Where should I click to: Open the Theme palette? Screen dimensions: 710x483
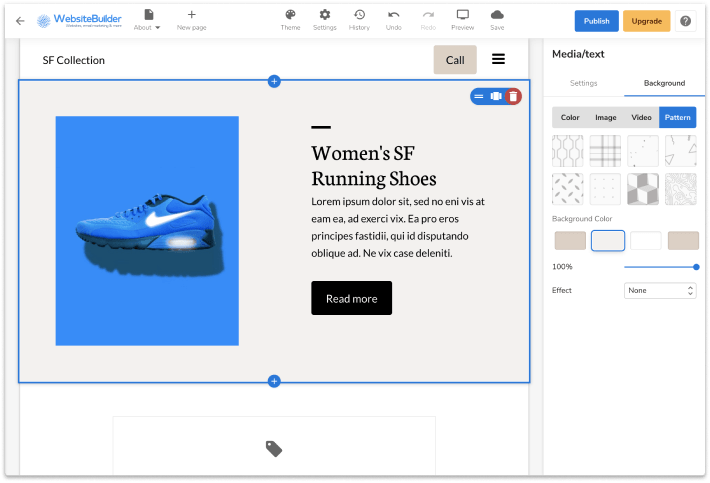point(290,20)
